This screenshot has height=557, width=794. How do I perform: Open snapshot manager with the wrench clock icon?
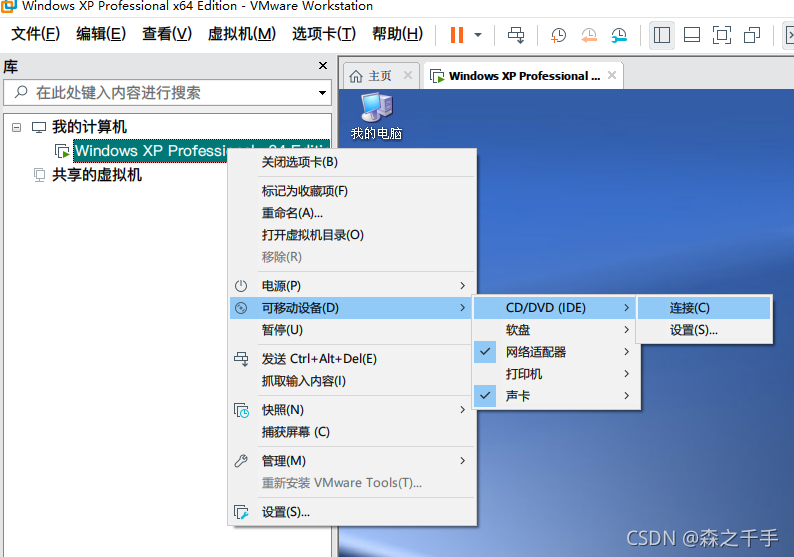[619, 35]
